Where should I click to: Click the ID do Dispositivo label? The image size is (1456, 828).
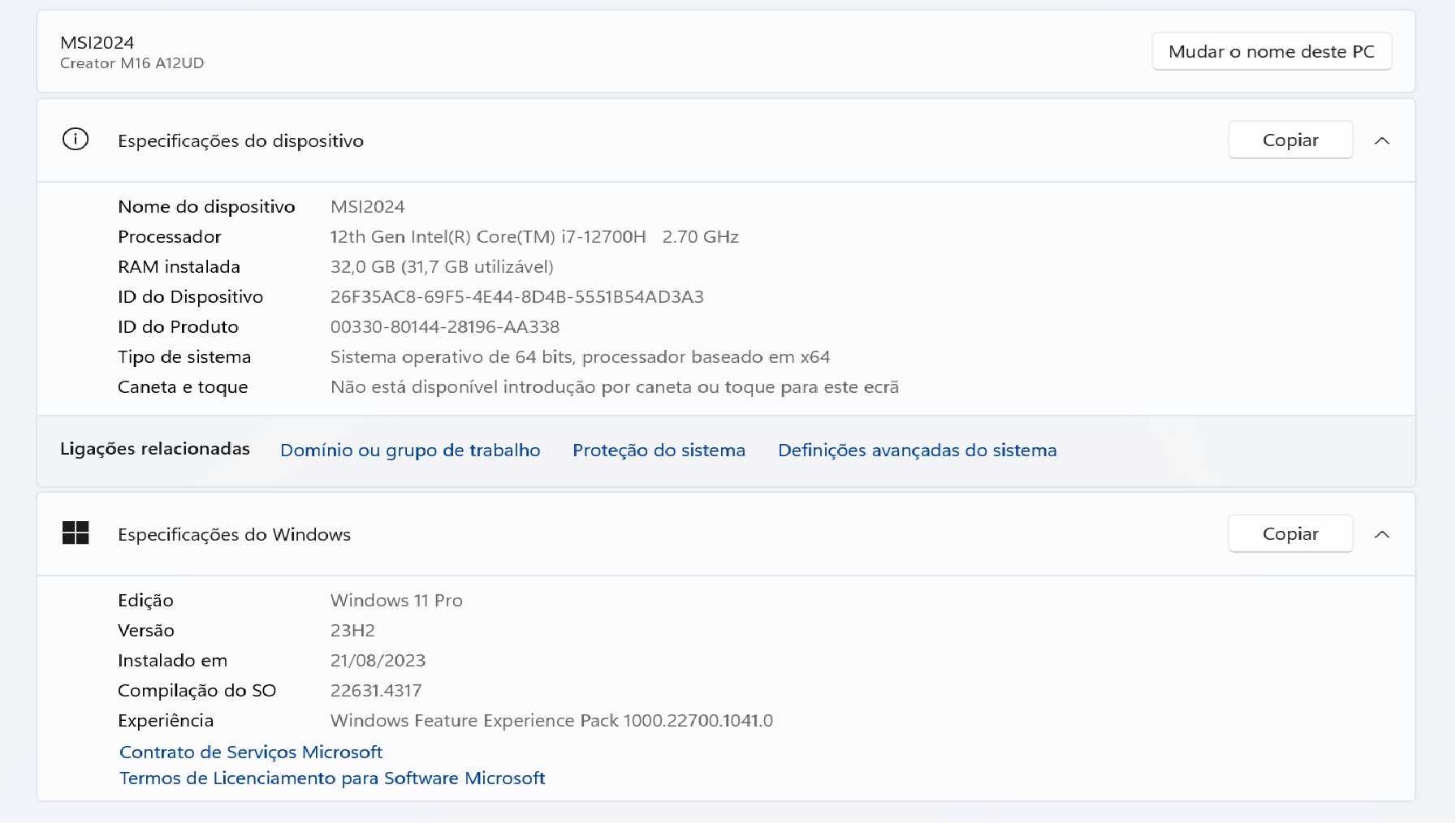[190, 297]
